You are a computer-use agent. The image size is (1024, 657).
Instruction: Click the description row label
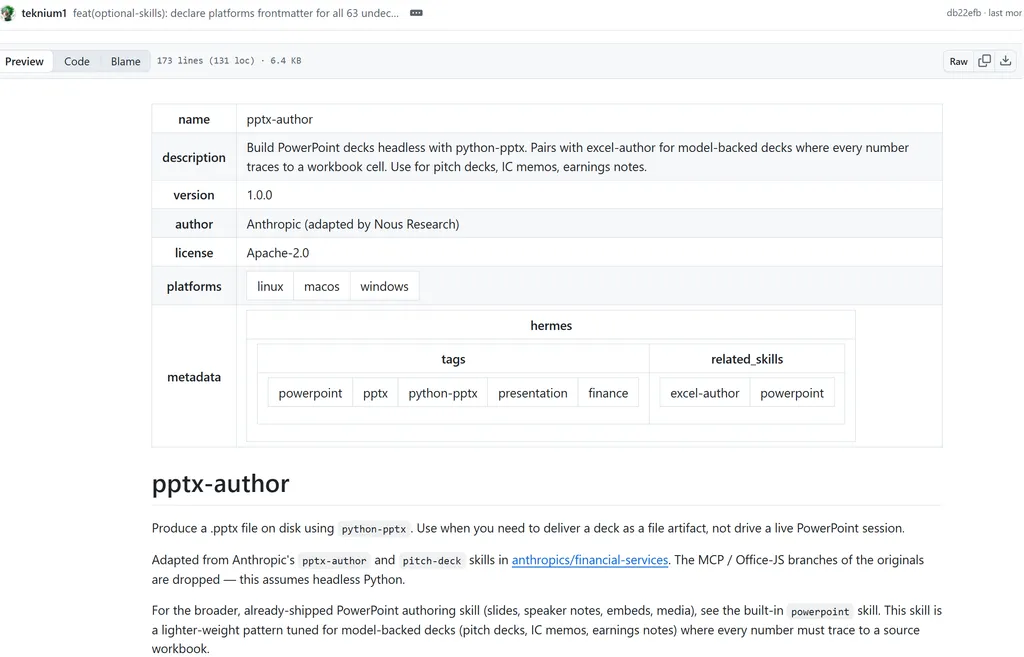click(194, 157)
